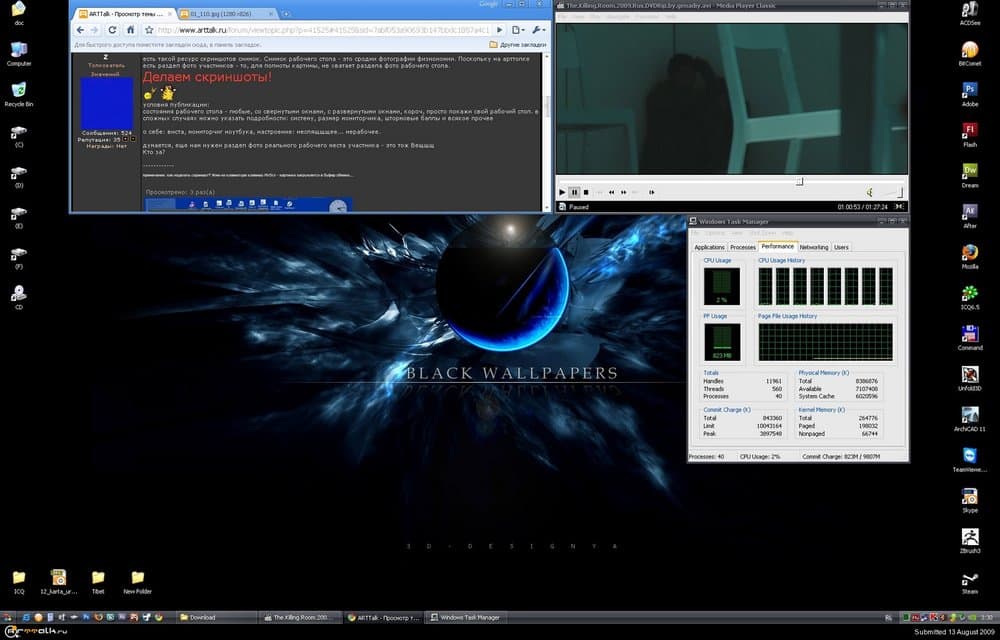The height and width of the screenshot is (640, 1000).
Task: Click the Chrome address bar
Action: tap(323, 30)
